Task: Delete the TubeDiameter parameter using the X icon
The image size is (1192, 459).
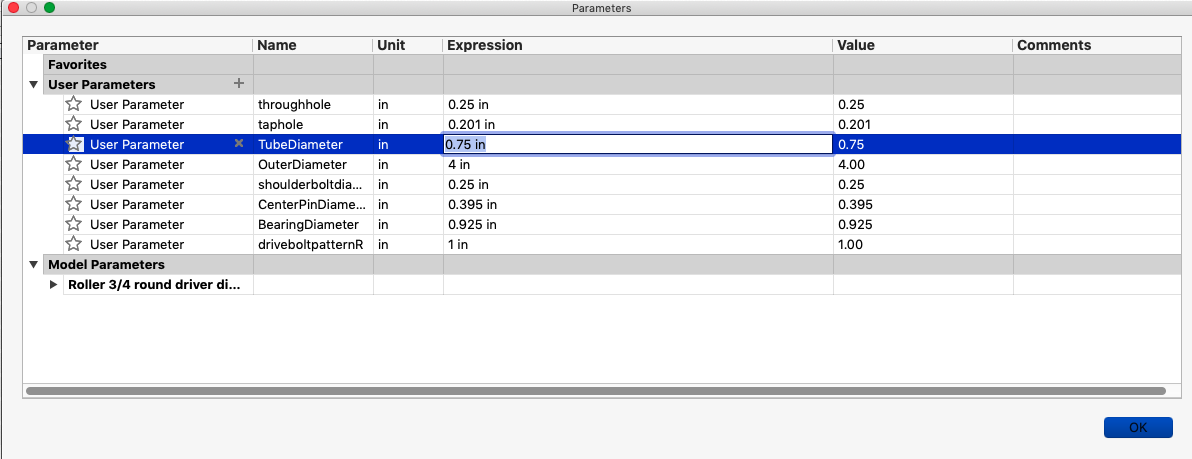Action: pos(238,144)
